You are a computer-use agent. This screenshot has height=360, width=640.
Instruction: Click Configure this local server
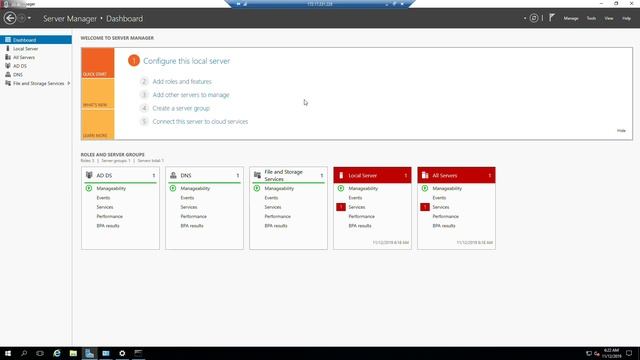click(186, 61)
